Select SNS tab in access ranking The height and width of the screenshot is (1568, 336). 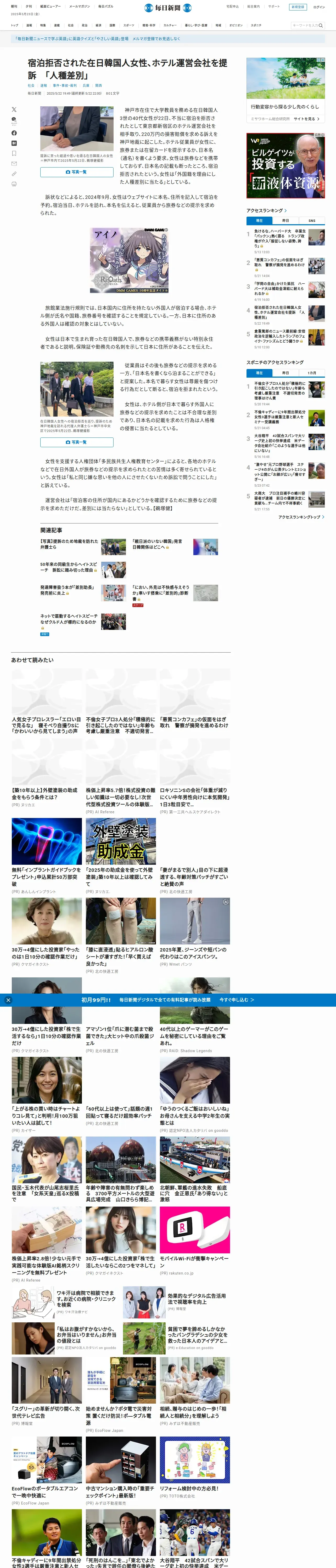312,220
